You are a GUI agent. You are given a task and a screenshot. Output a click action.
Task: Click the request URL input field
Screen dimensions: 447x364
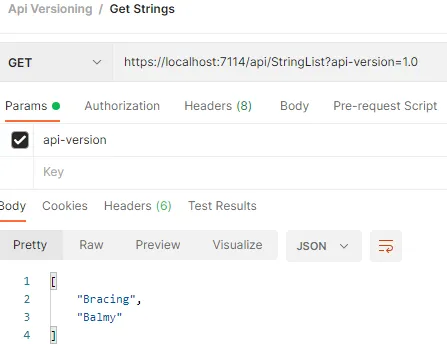coord(280,62)
